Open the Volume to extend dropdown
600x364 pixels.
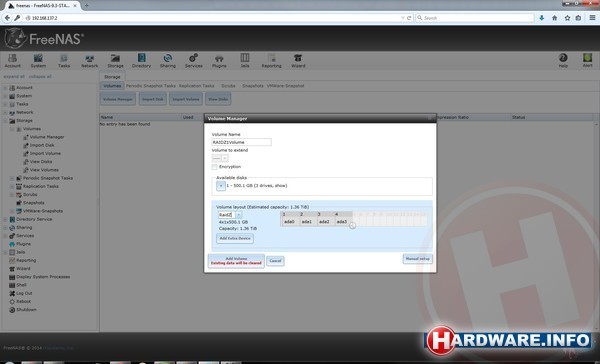point(220,158)
